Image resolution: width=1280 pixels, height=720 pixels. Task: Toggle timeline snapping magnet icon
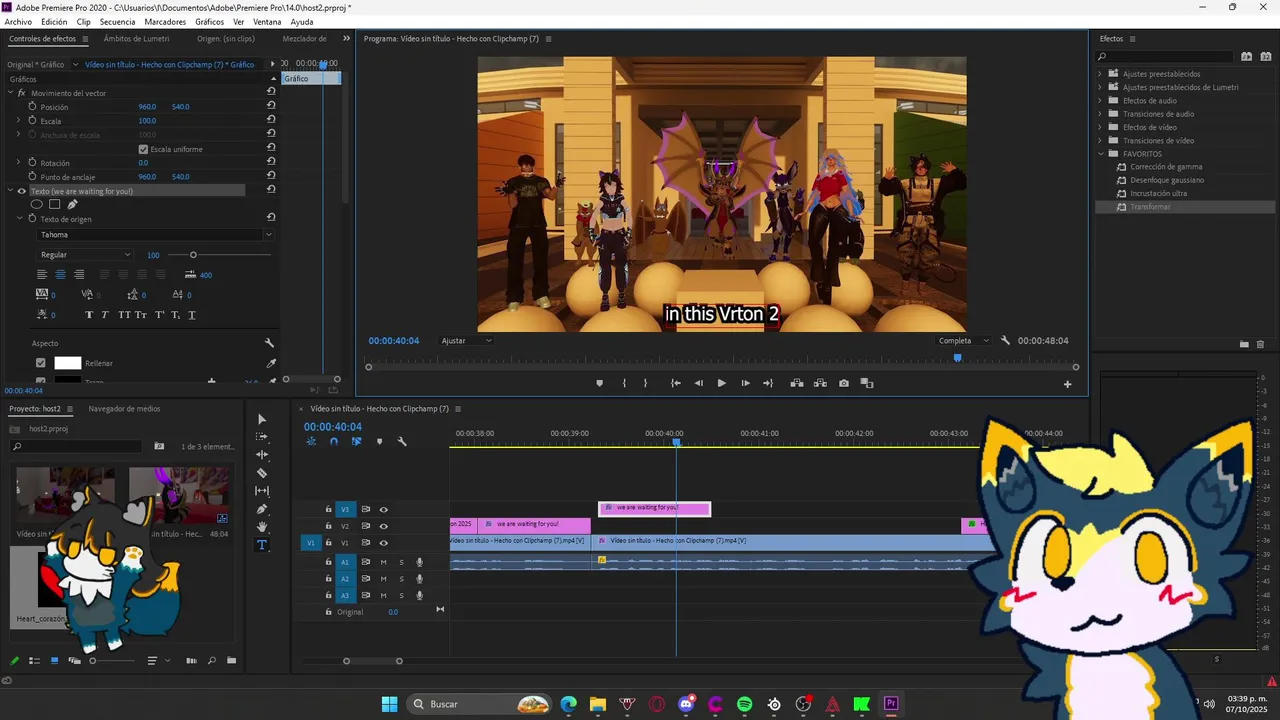tap(334, 441)
